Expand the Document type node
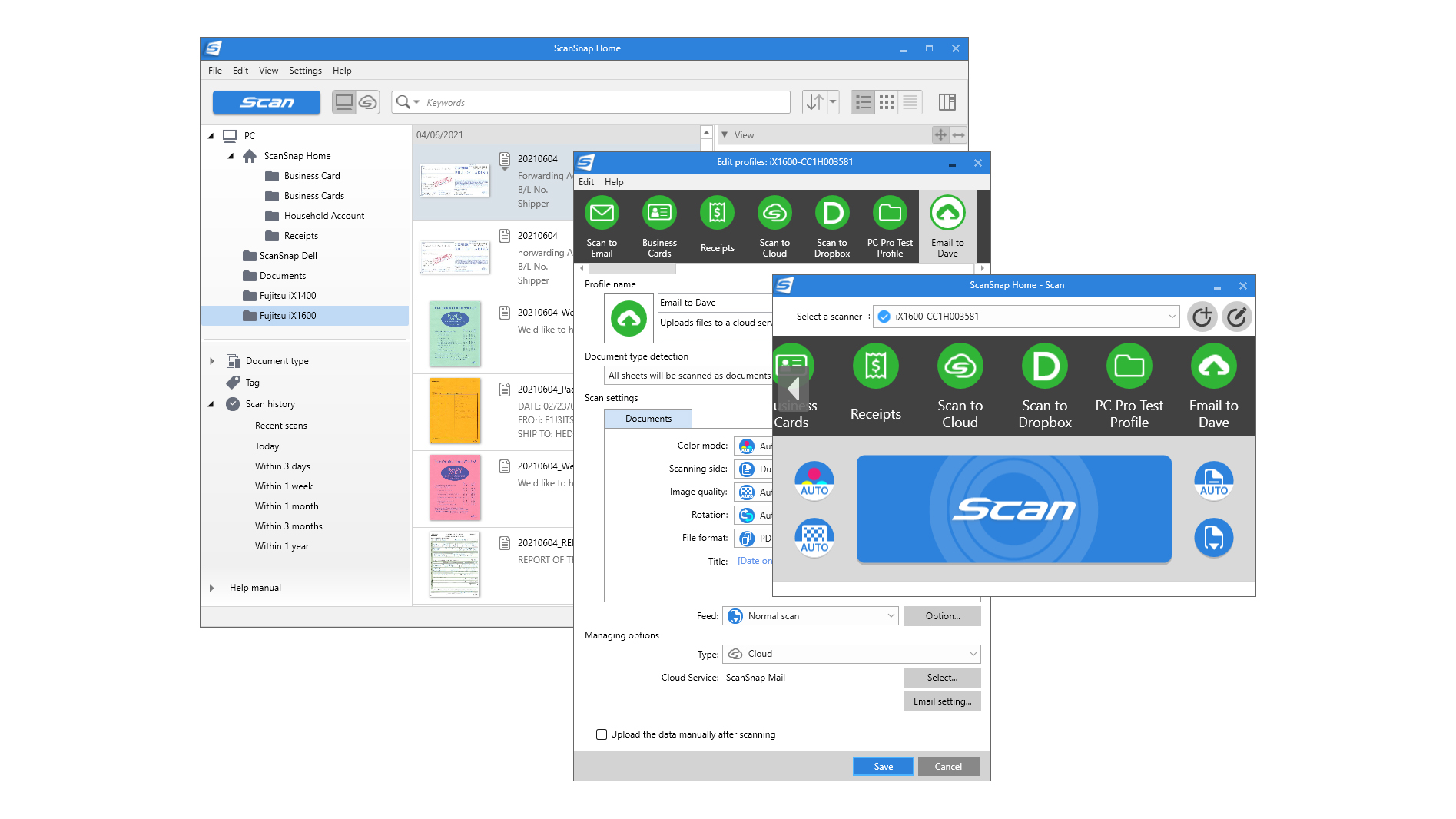Screen dimensions: 1456x819 tap(212, 361)
